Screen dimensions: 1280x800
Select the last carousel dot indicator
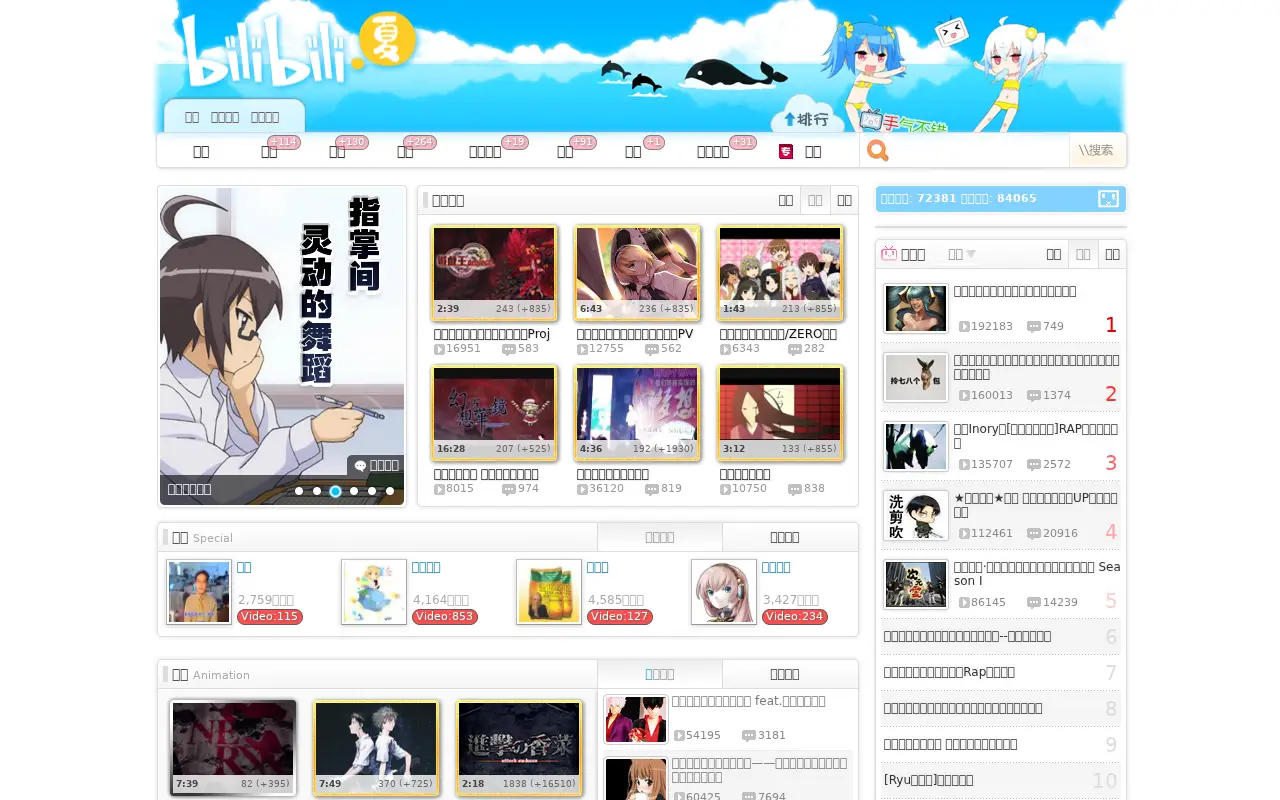point(390,491)
